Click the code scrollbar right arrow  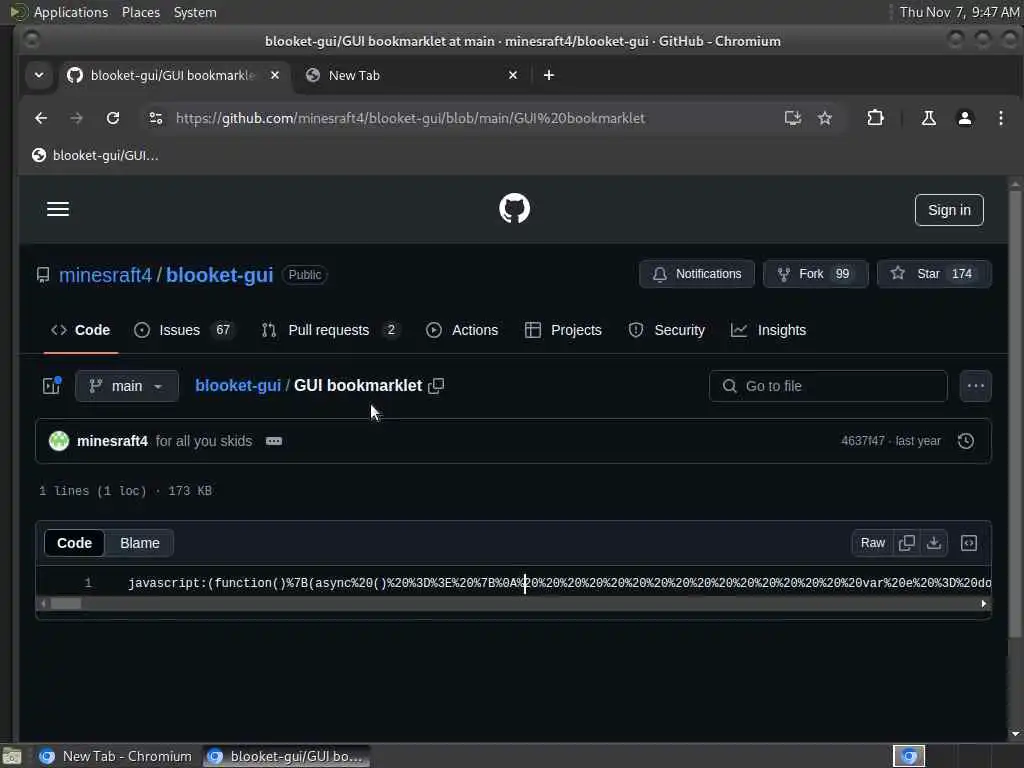pyautogui.click(x=984, y=603)
